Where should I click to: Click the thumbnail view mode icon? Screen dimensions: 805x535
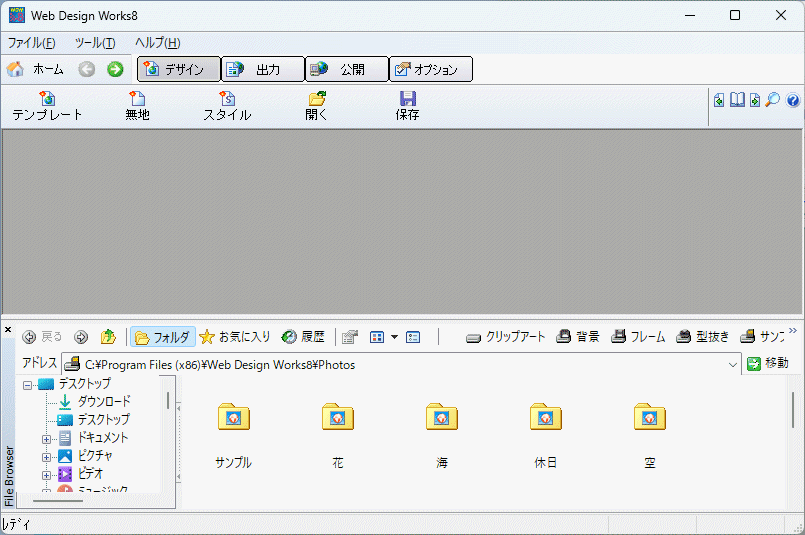point(377,337)
